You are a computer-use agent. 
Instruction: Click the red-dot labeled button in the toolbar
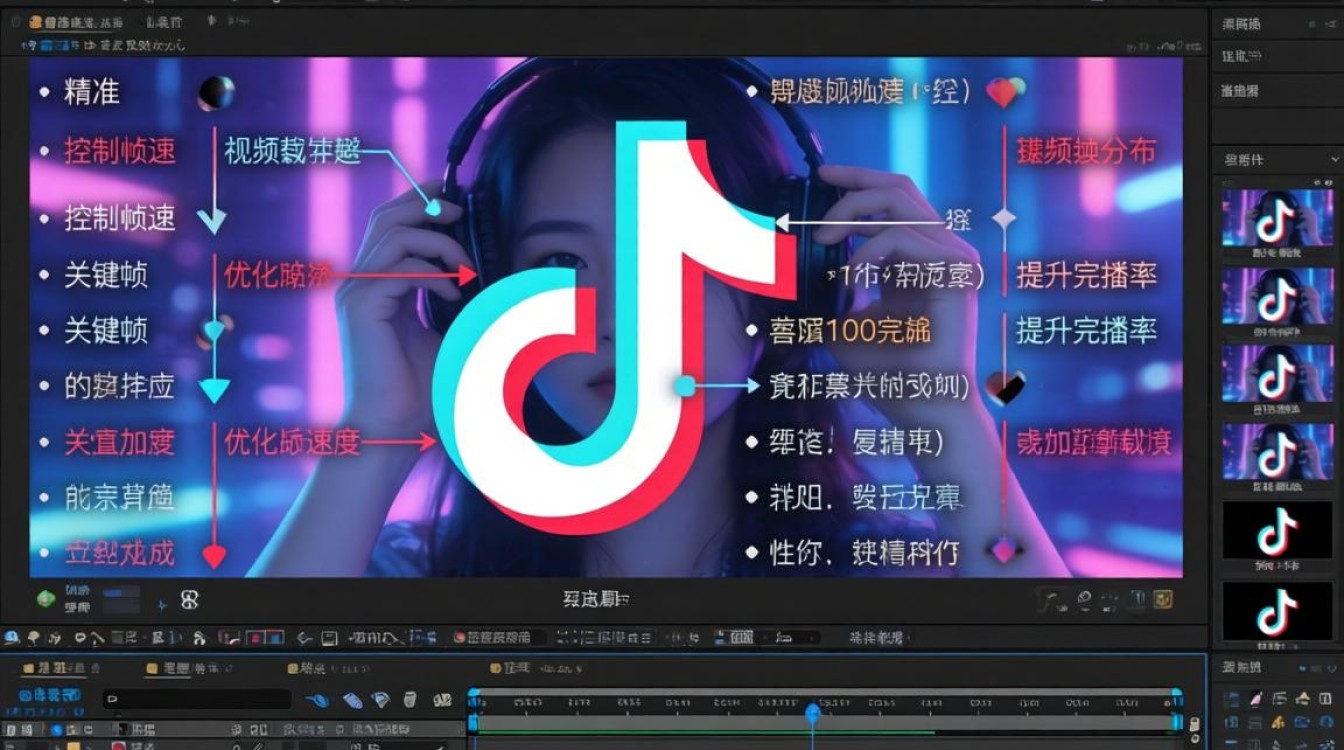pos(499,637)
